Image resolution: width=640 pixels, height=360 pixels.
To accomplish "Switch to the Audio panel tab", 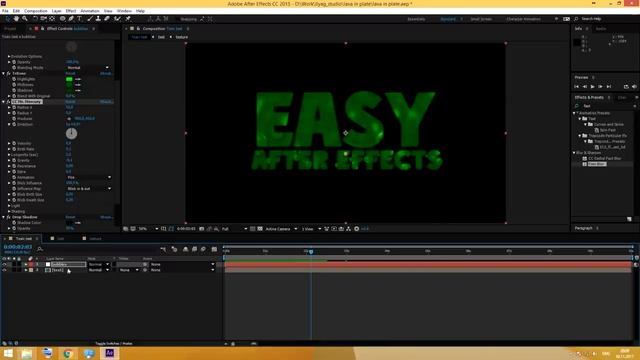I will click(x=600, y=29).
